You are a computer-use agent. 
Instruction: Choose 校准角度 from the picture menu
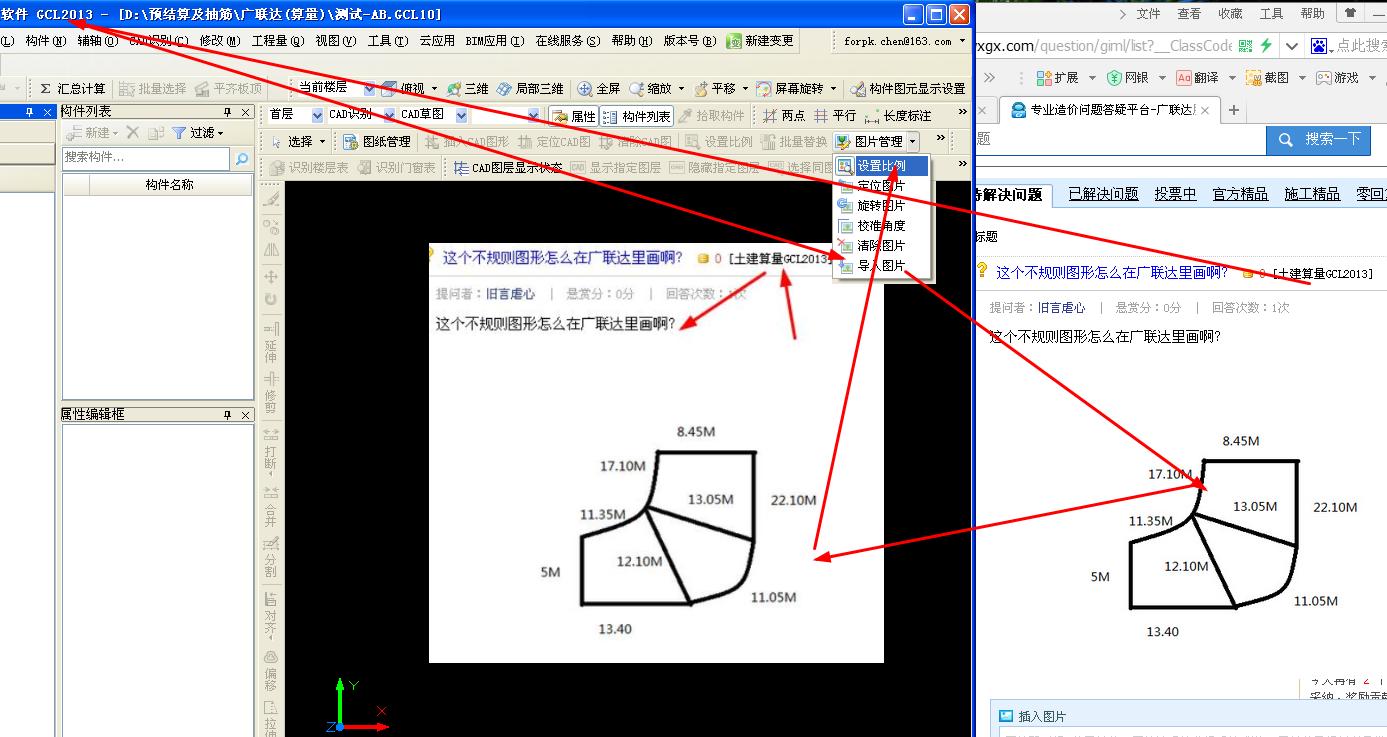point(881,225)
